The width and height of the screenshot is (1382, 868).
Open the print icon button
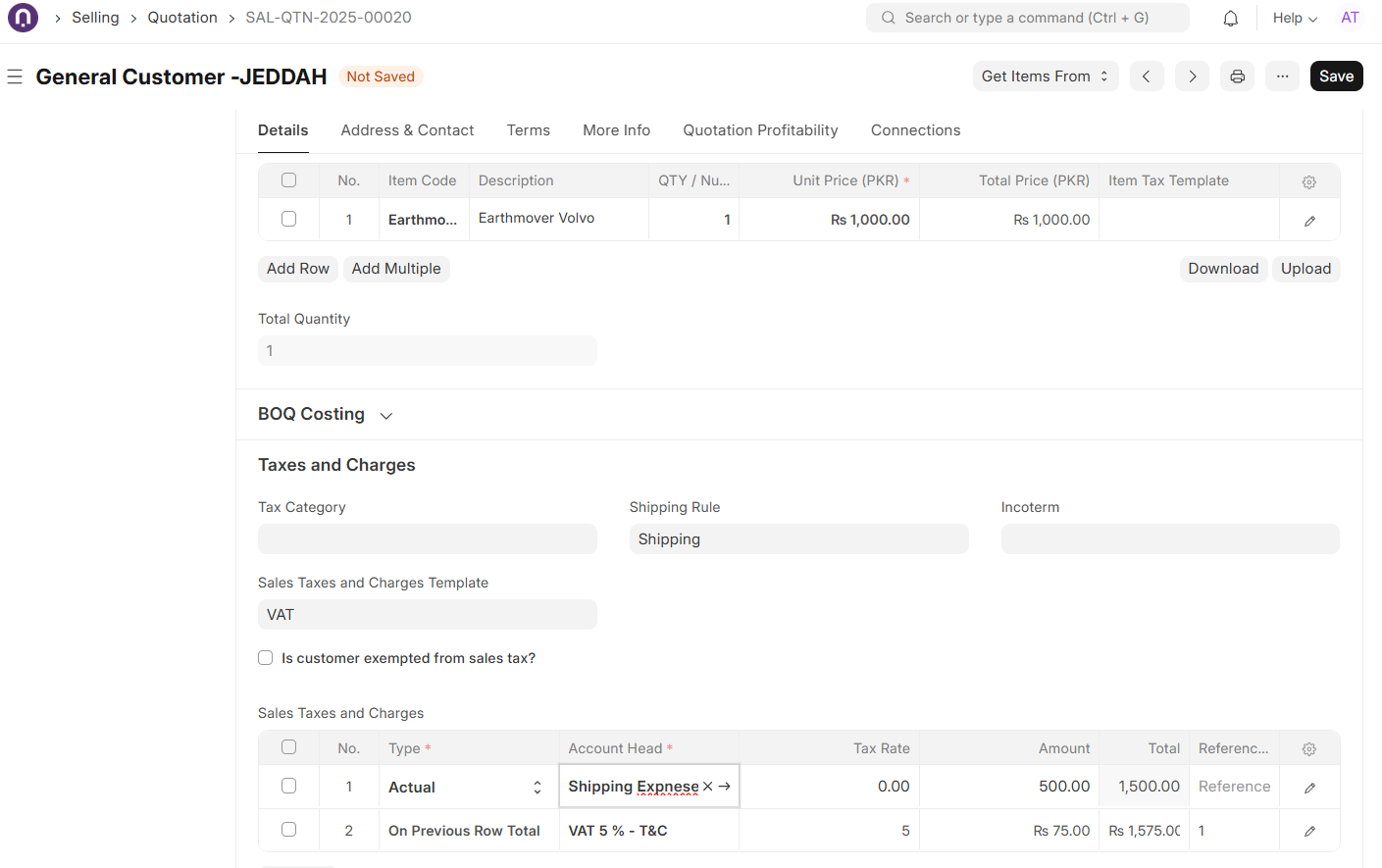tap(1237, 77)
